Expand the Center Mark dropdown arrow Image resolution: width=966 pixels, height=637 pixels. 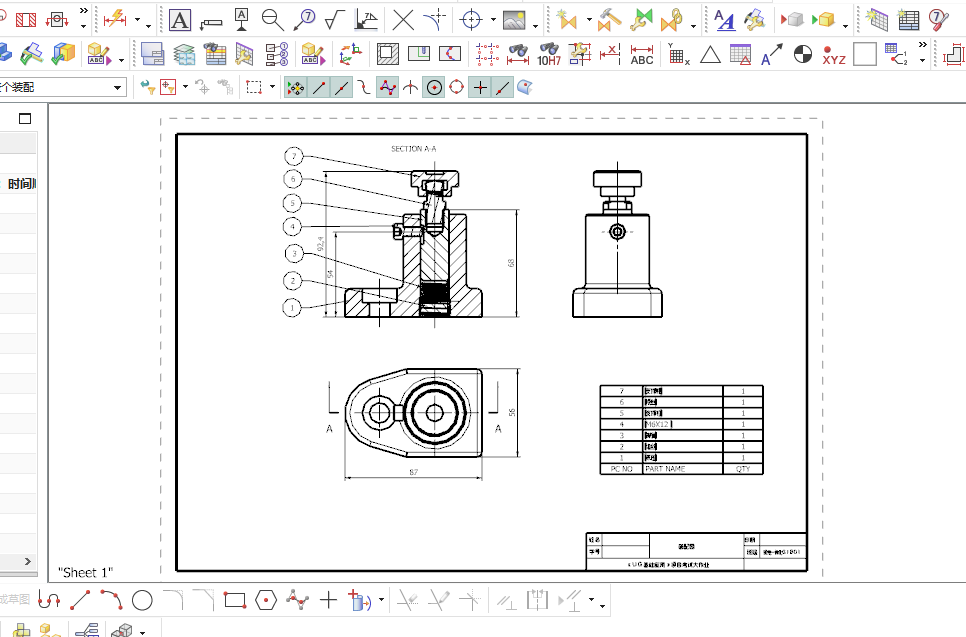click(493, 20)
